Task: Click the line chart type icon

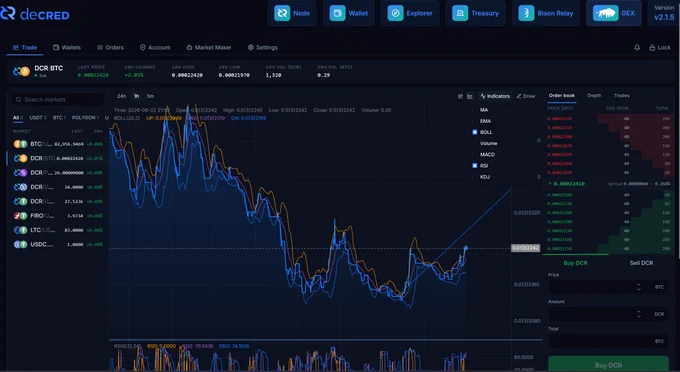Action: pos(470,96)
